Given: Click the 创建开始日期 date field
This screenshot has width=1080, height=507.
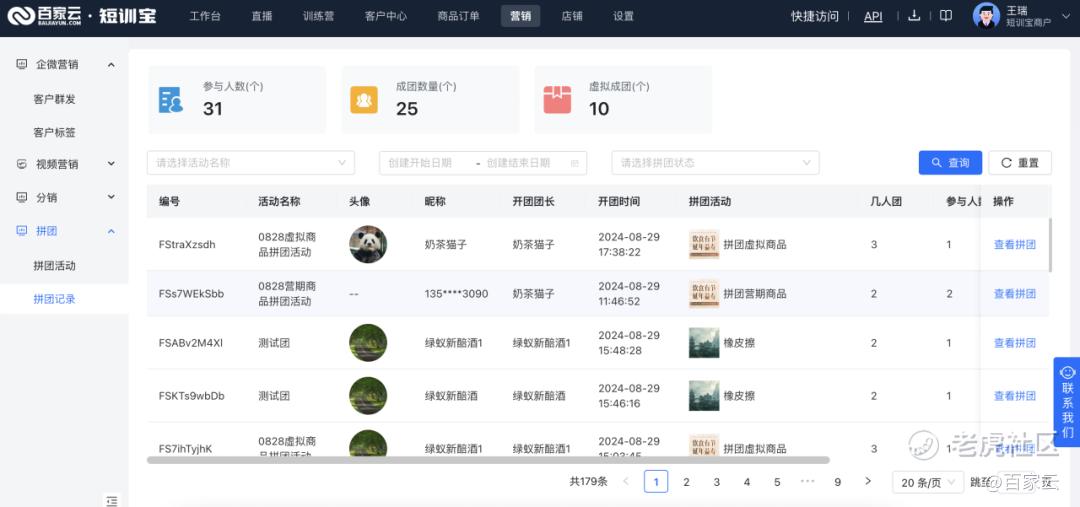Looking at the screenshot, I should coord(424,163).
